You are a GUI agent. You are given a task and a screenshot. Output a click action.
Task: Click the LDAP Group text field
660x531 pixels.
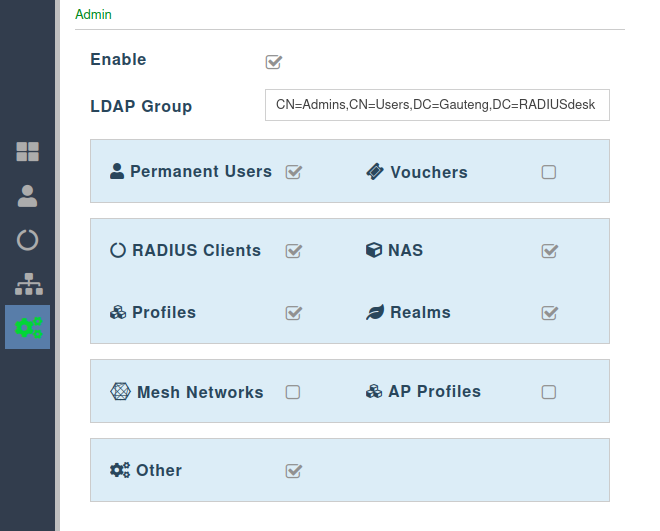pyautogui.click(x=437, y=105)
